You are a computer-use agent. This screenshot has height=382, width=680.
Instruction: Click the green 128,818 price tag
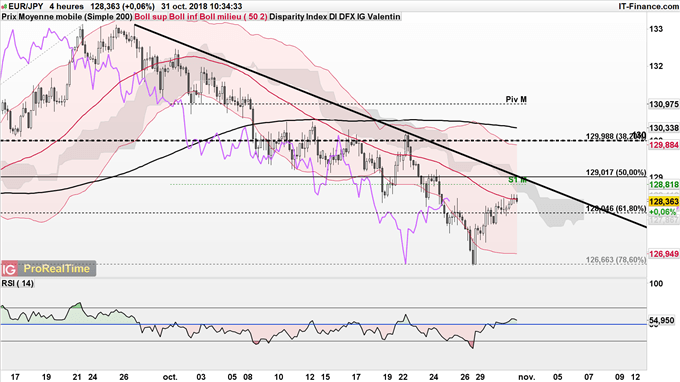click(x=664, y=185)
